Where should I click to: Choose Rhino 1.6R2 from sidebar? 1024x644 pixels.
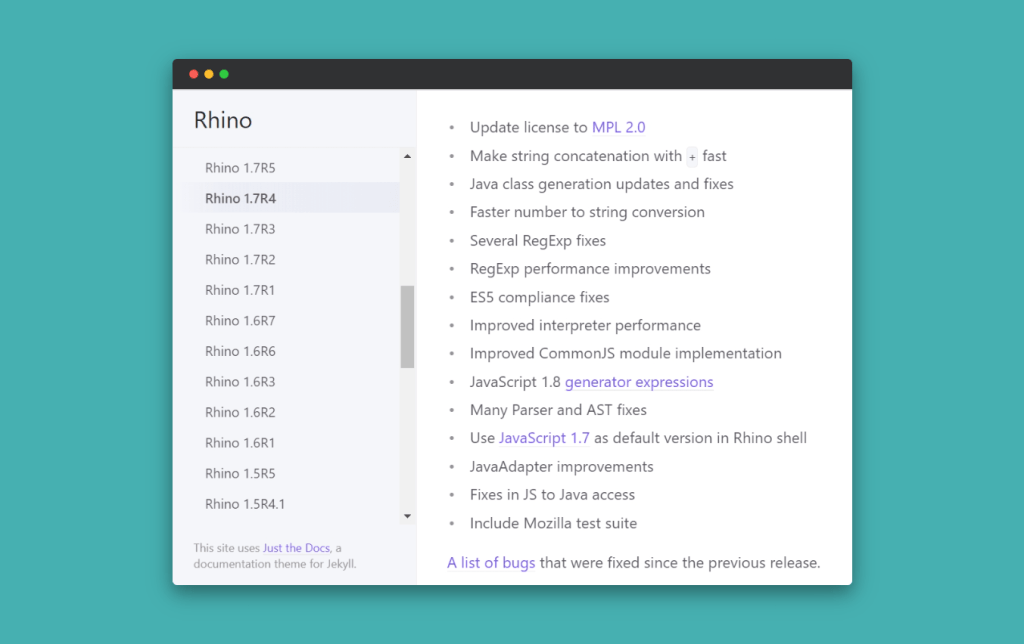pyautogui.click(x=240, y=412)
